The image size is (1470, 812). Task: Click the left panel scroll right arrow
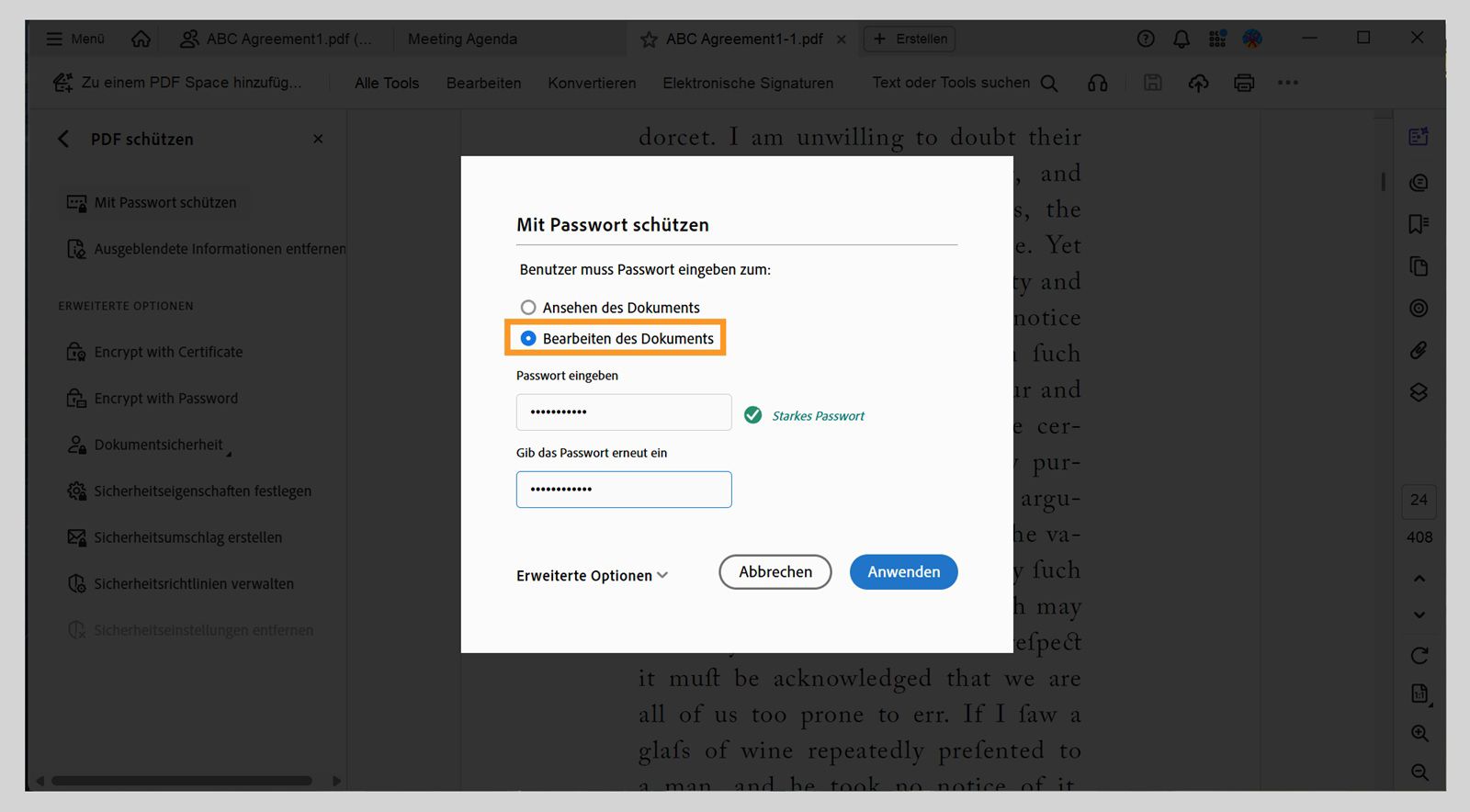click(x=336, y=781)
